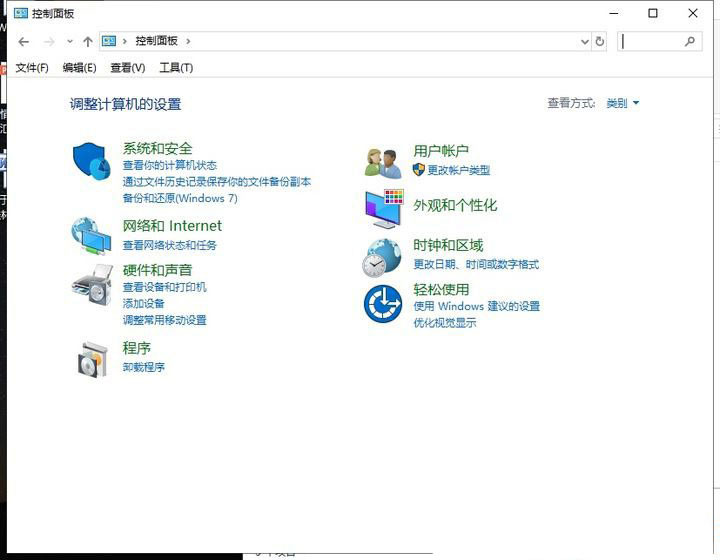720x560 pixels.
Task: Open 网络和 Internet category link
Action: point(172,226)
